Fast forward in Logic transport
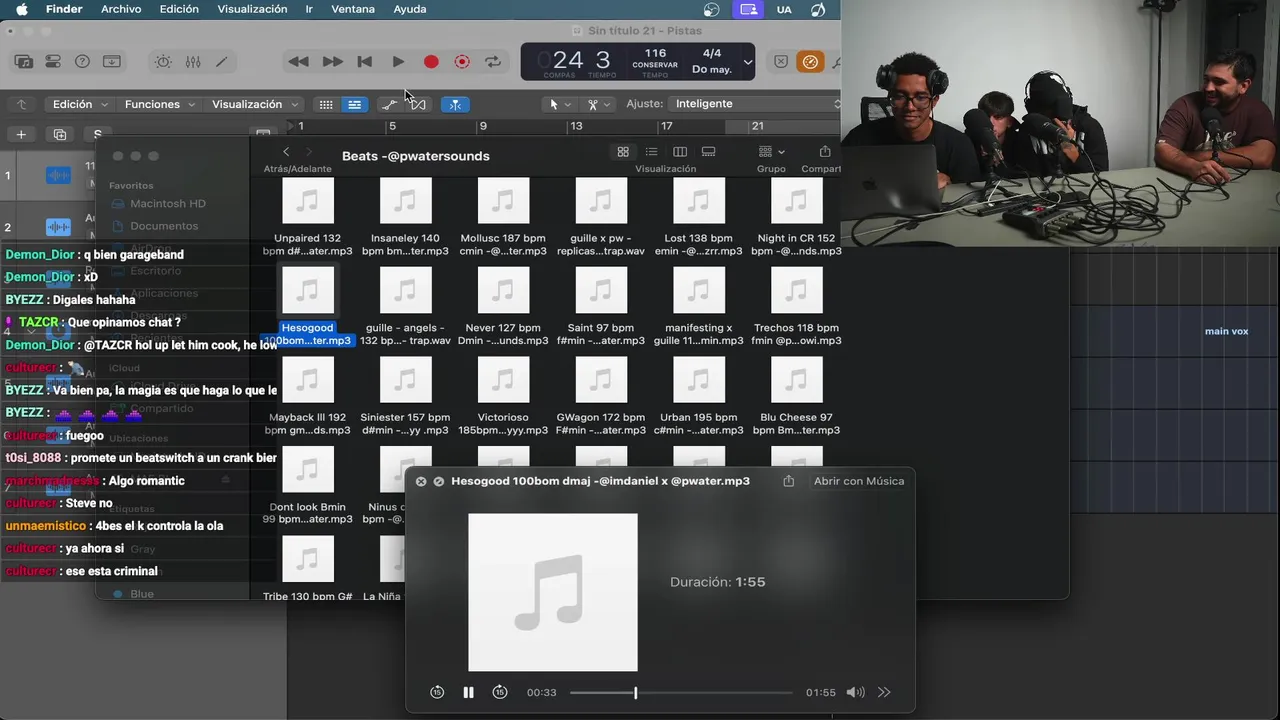 tap(332, 62)
